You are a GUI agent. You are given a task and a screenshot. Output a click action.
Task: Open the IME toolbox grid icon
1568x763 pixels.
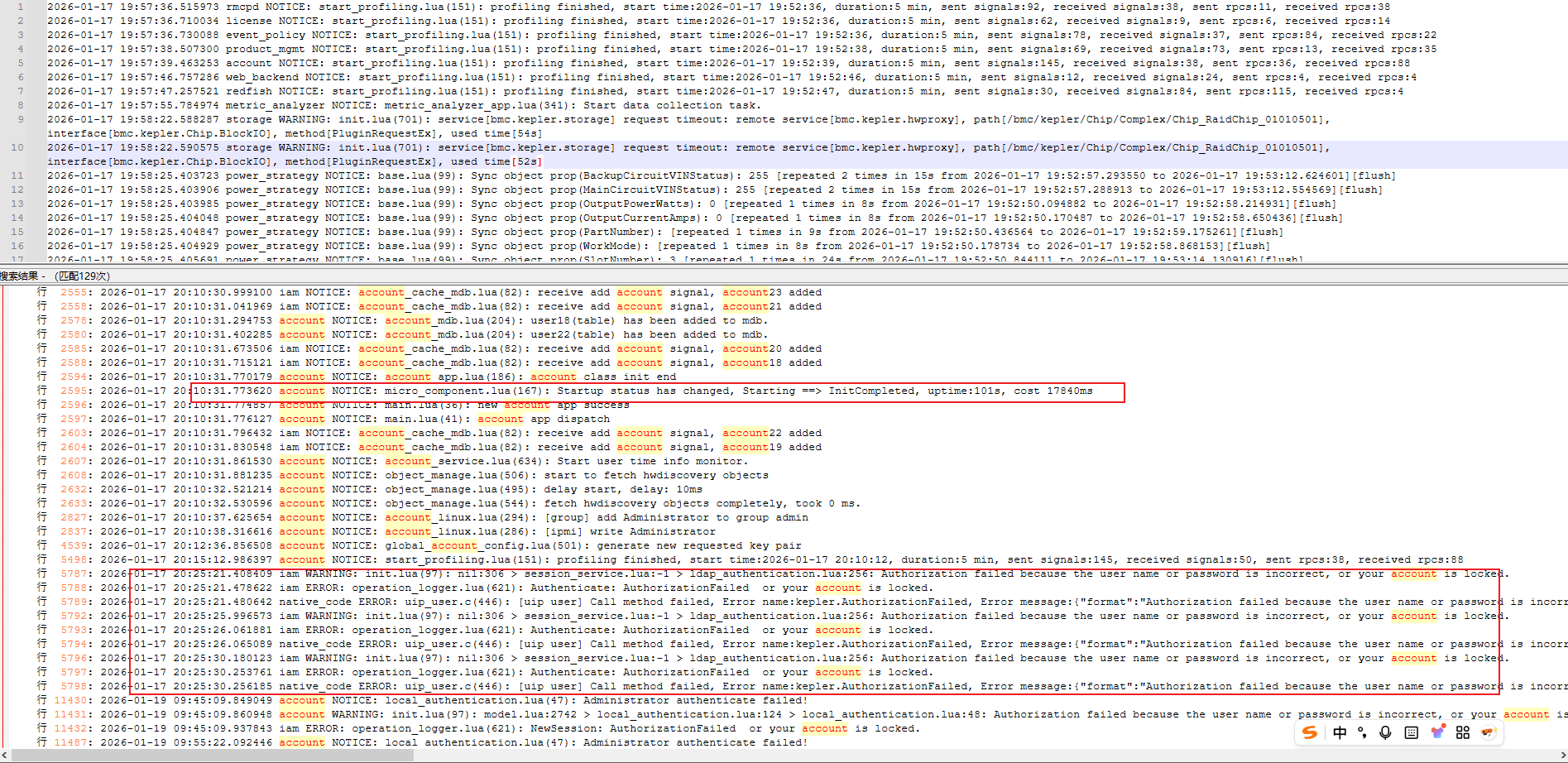point(1463,732)
